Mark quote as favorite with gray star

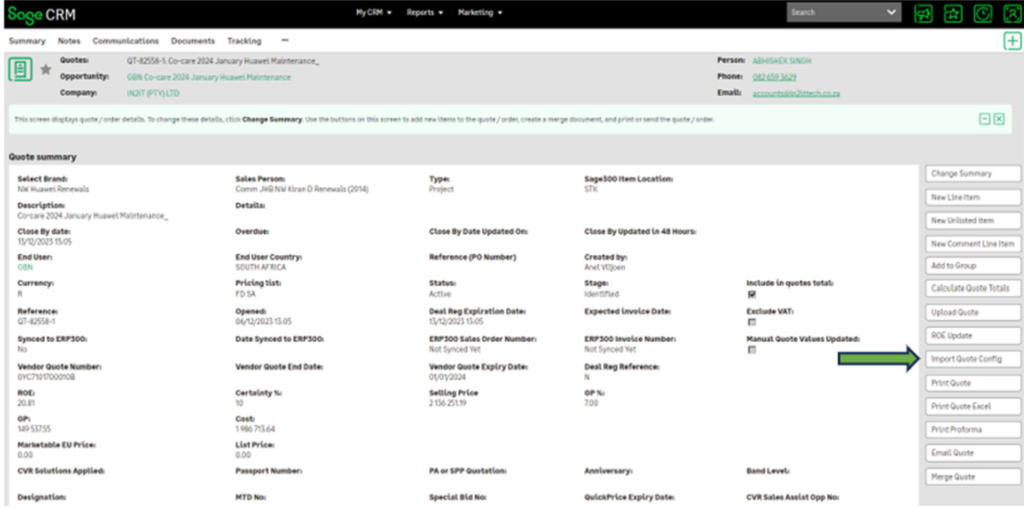[45, 70]
